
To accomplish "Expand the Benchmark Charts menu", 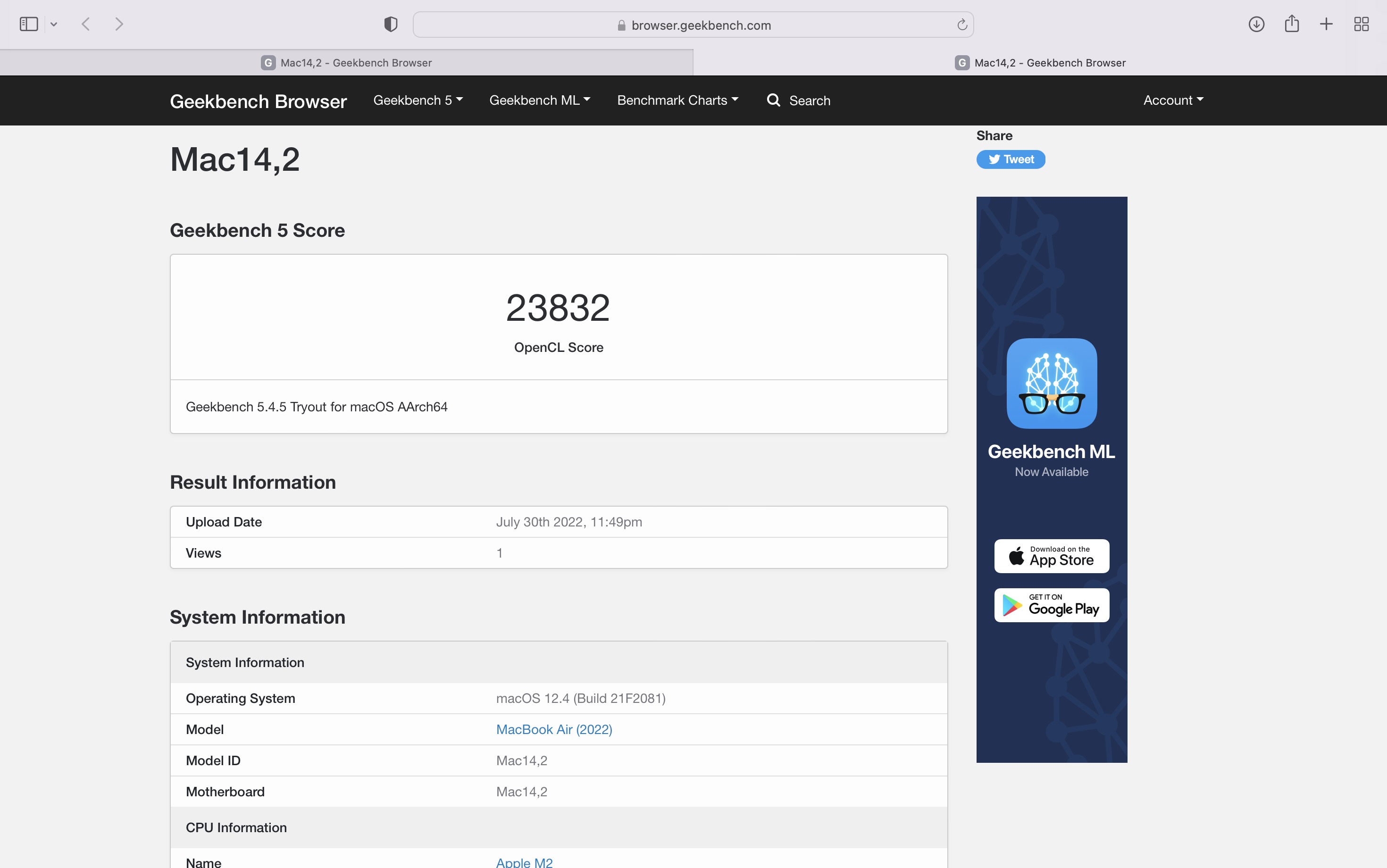I will [677, 100].
